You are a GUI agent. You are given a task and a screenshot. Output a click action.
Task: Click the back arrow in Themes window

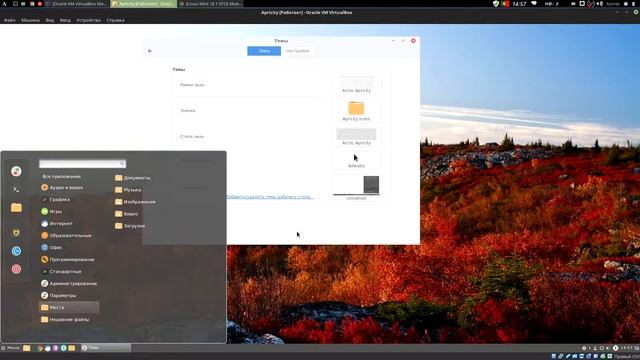point(150,51)
